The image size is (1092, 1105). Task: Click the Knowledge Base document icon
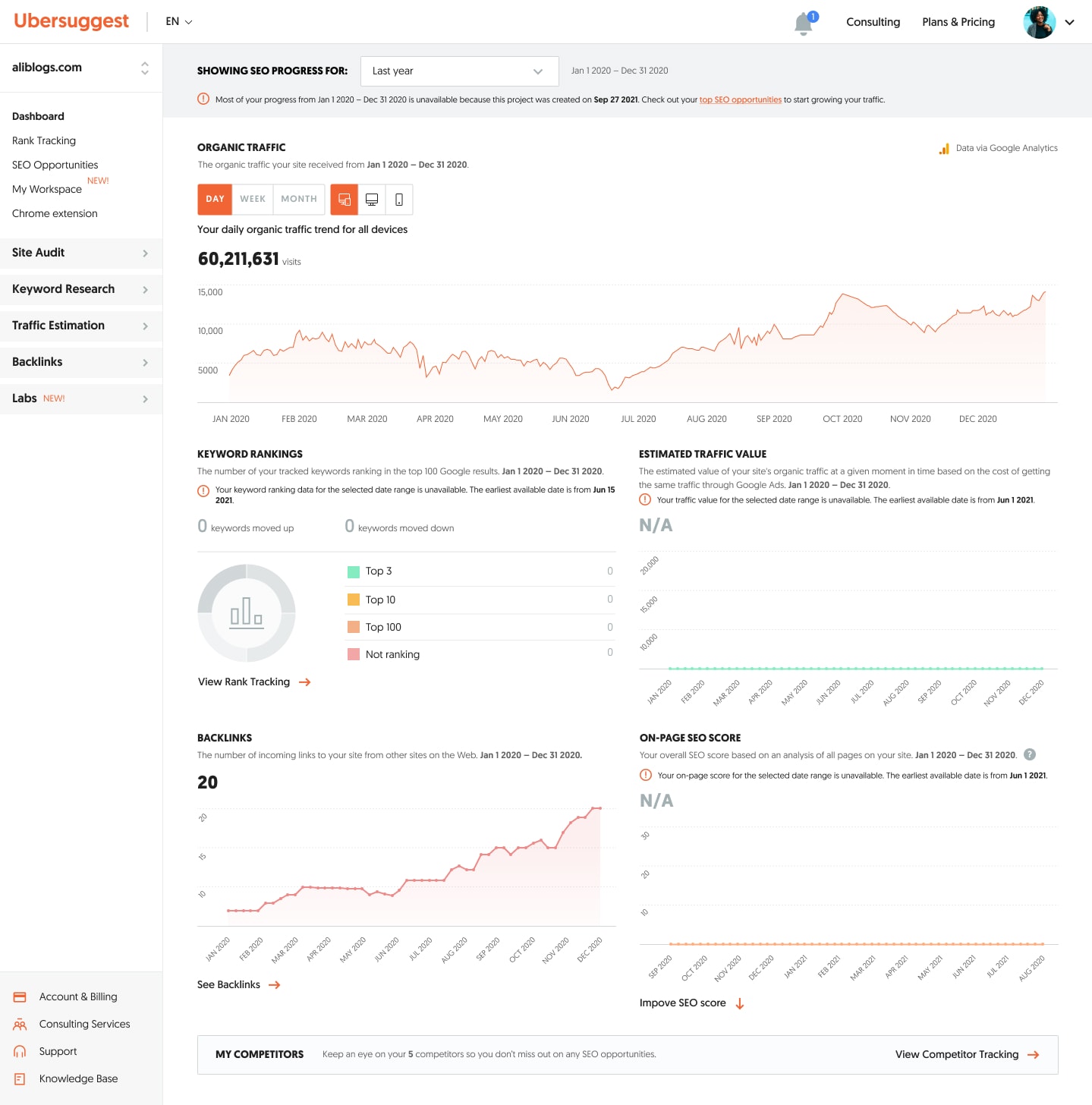click(20, 1079)
